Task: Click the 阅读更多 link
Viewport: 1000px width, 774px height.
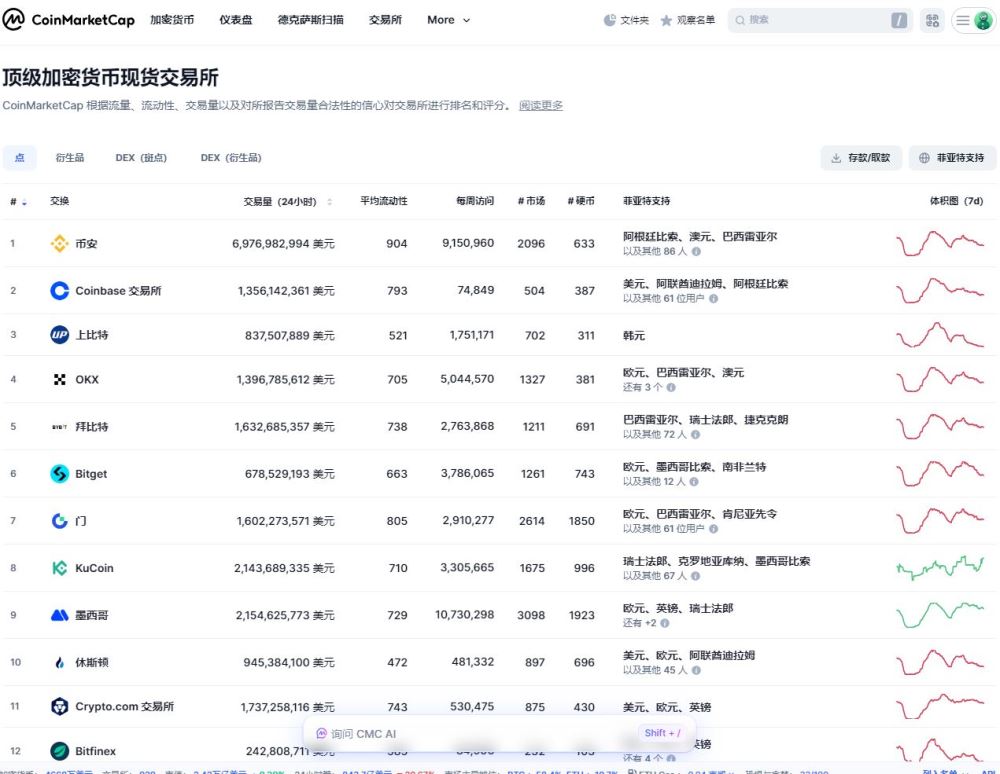Action: (541, 105)
